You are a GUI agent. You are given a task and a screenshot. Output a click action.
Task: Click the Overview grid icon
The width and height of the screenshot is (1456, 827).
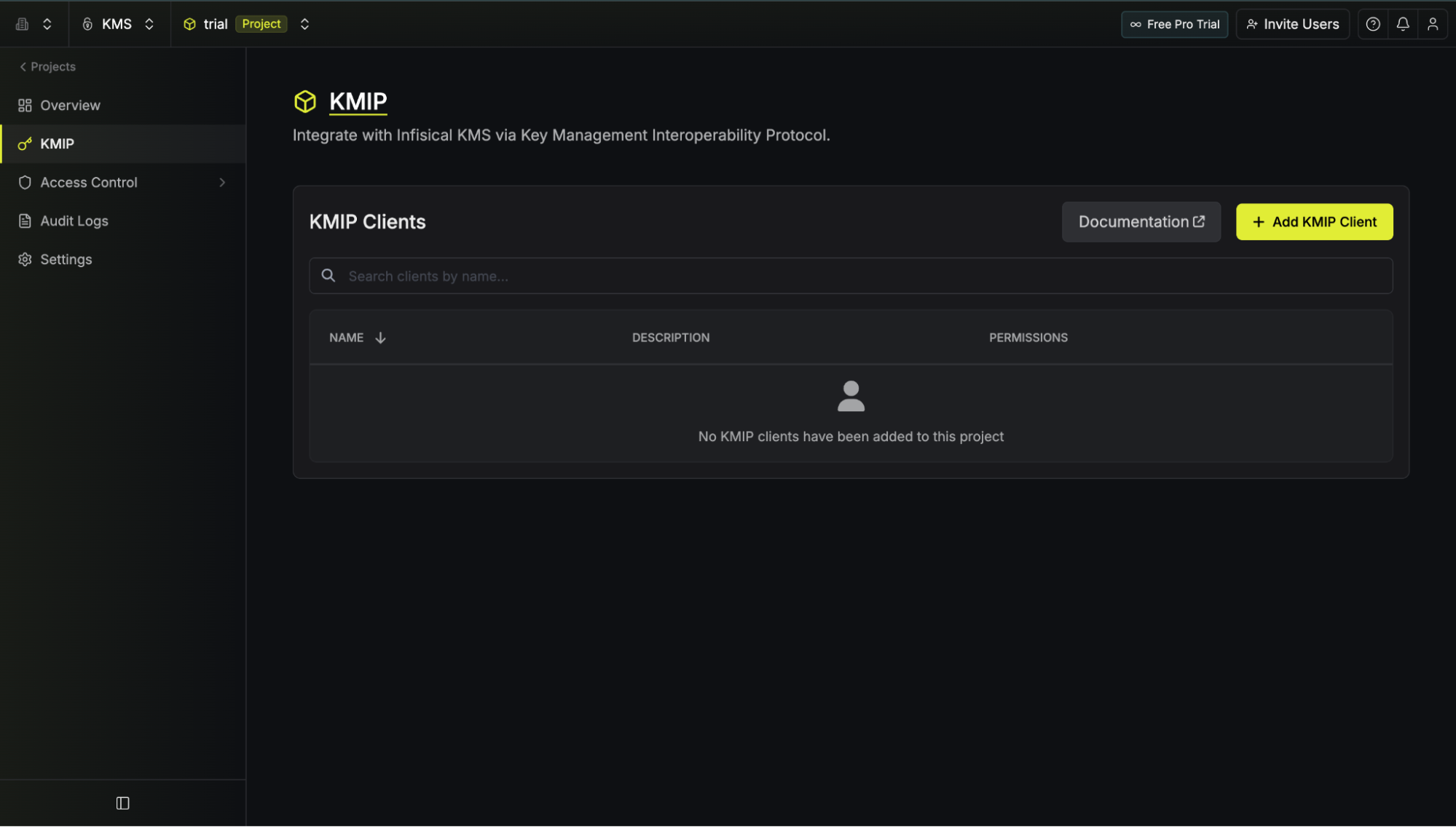pos(25,106)
